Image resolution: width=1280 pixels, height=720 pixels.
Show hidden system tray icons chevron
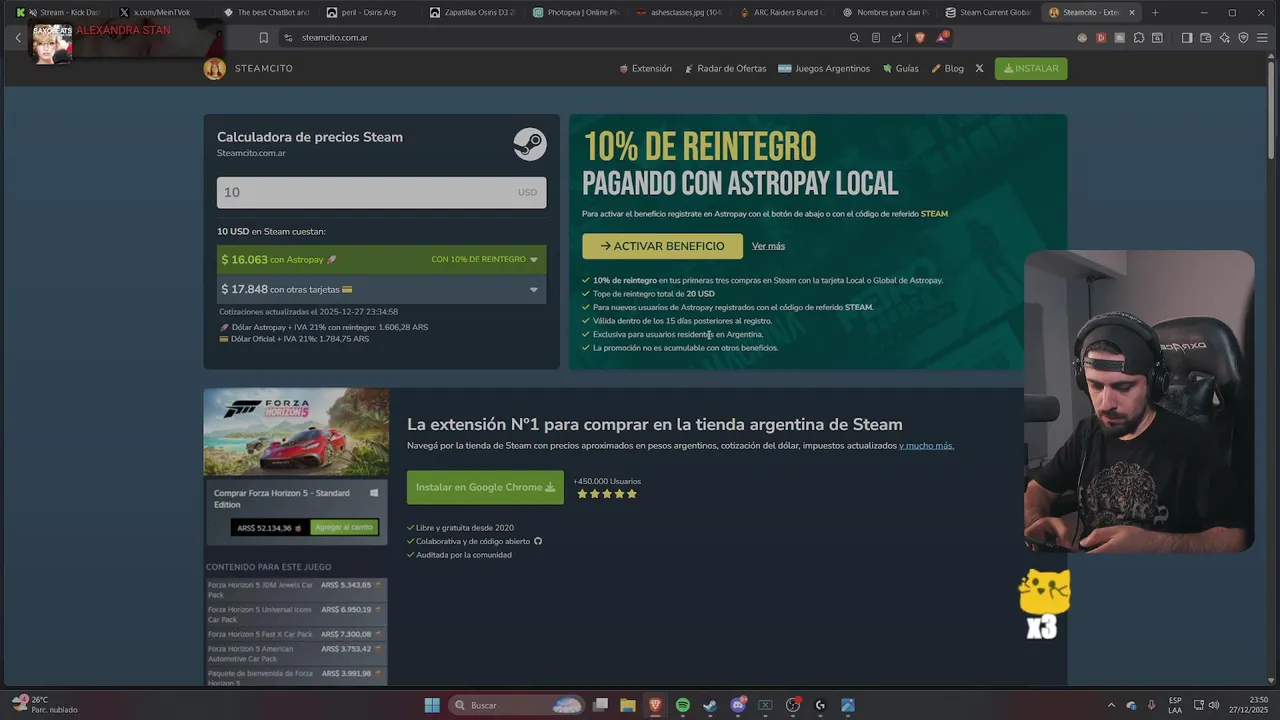pyautogui.click(x=1111, y=705)
